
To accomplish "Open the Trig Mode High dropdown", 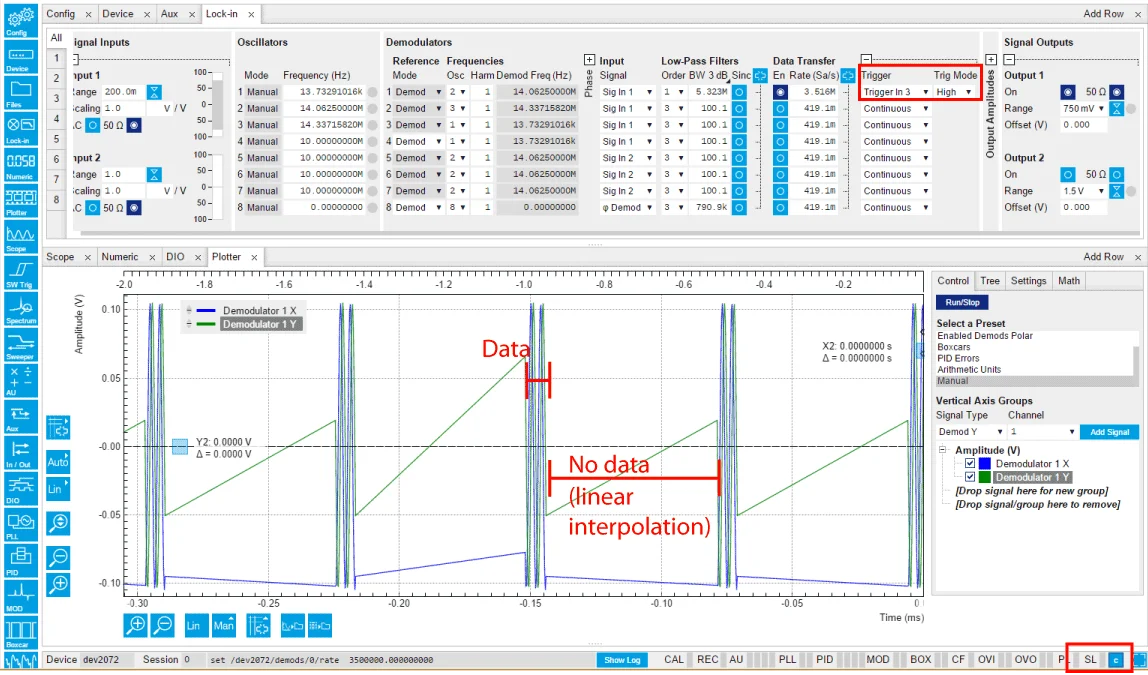I will click(954, 92).
